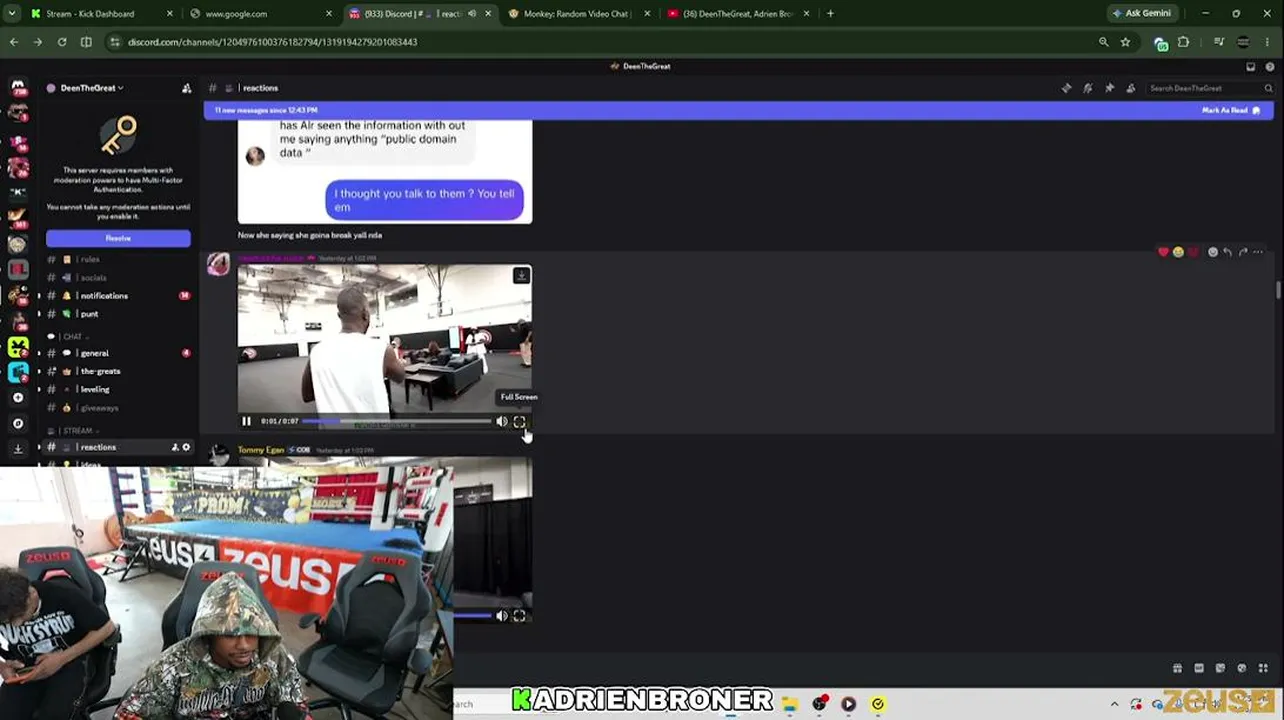The image size is (1284, 720).
Task: Go back to previous page
Action: coord(14,42)
